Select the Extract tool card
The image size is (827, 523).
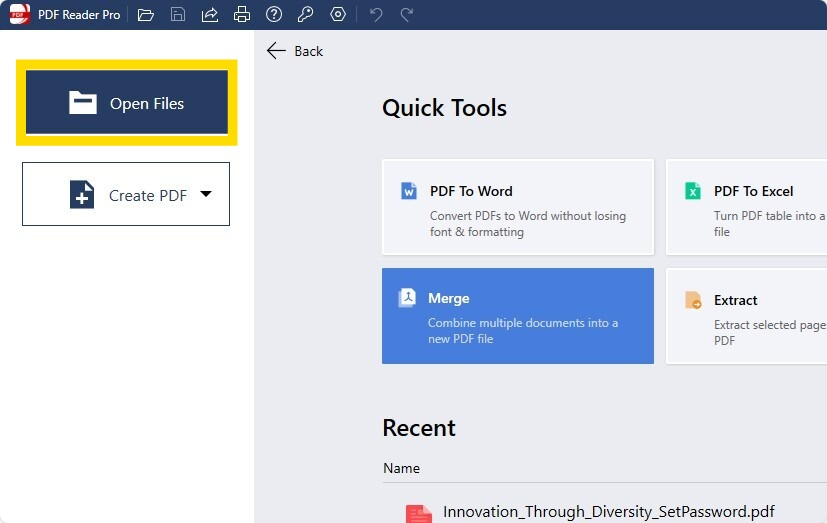746,316
